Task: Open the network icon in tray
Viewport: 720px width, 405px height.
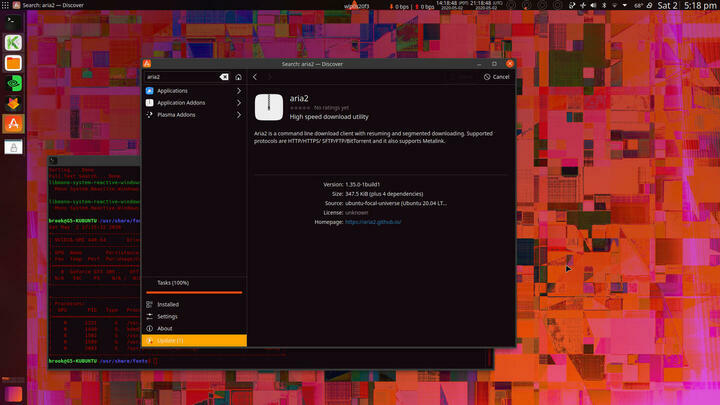Action: (x=614, y=6)
